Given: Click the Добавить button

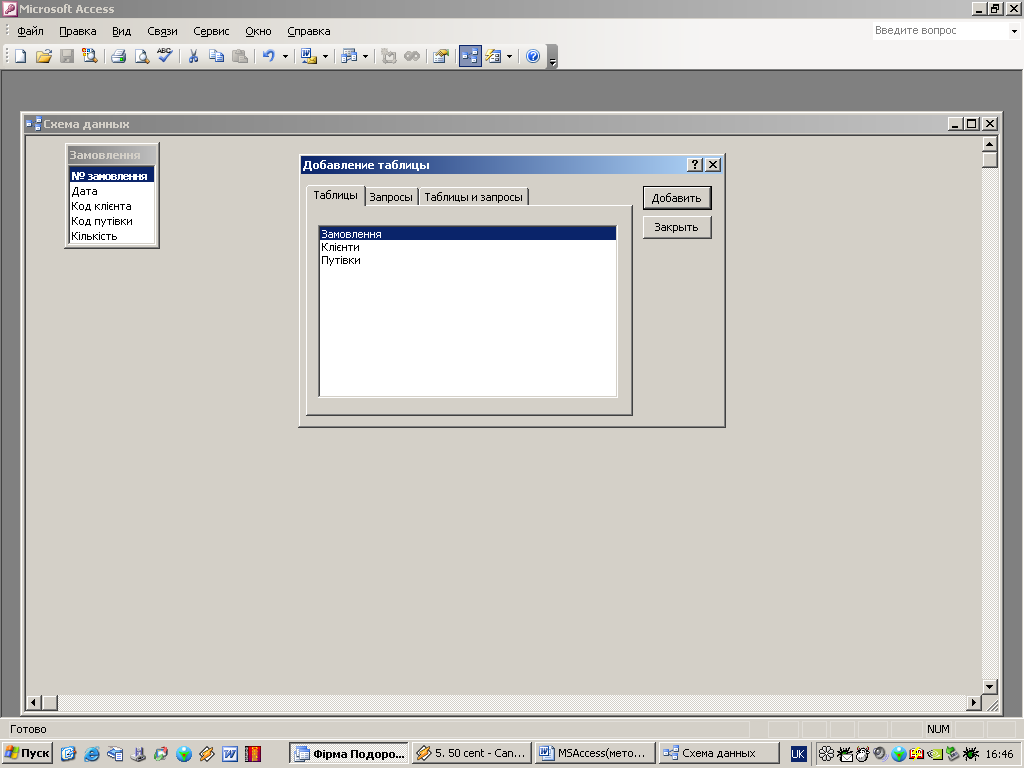Looking at the screenshot, I should tap(677, 198).
